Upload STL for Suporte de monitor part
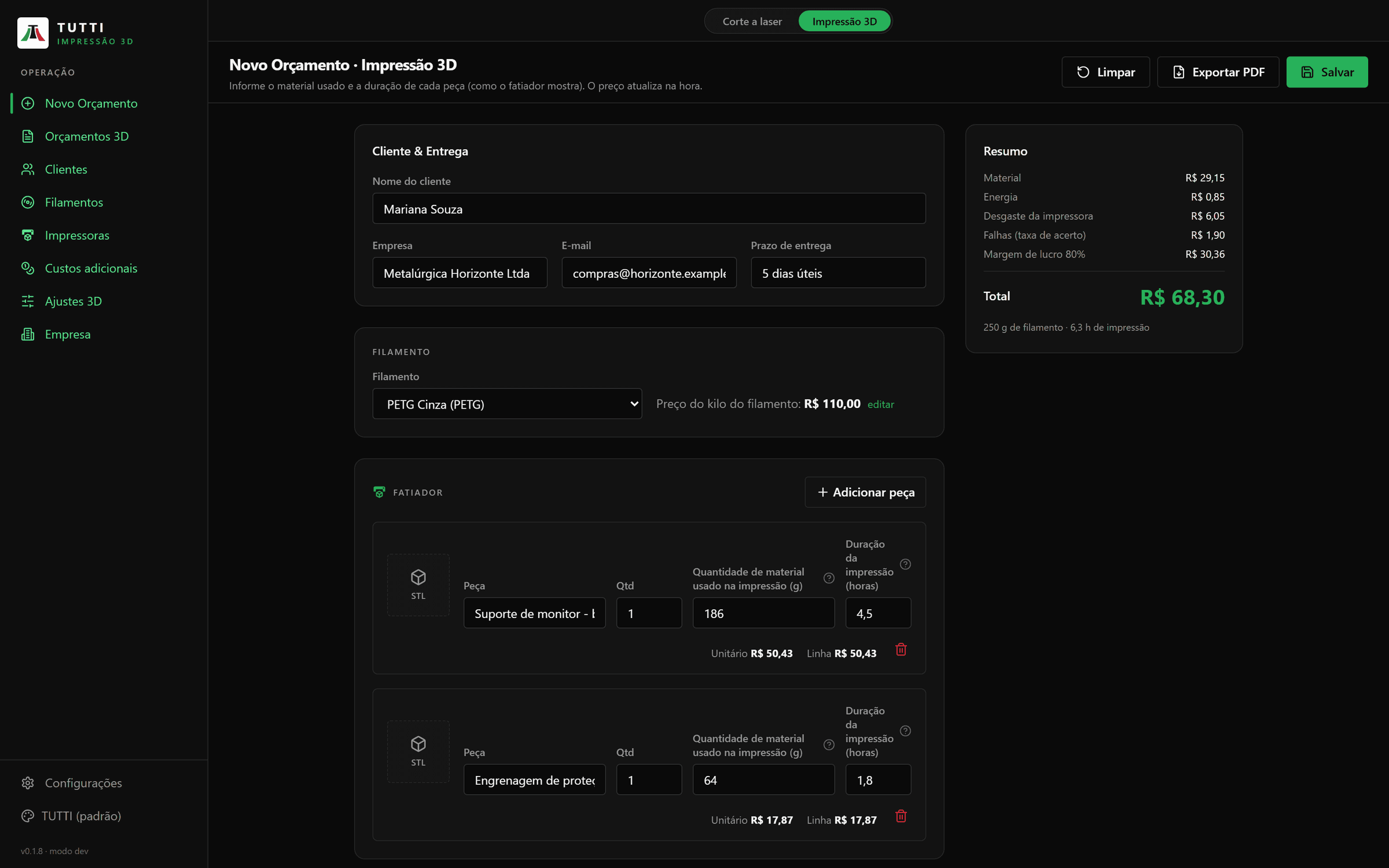1389x868 pixels. point(418,584)
